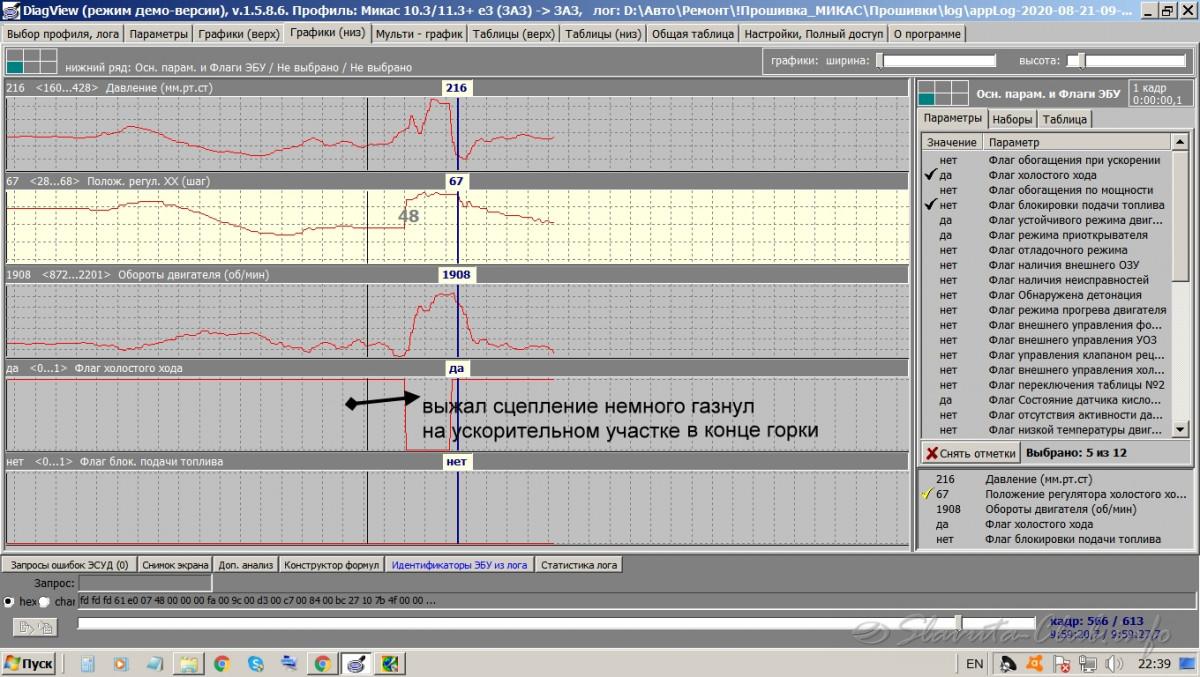1200x677 pixels.
Task: Switch to the Общая таблица tab
Action: tap(693, 33)
